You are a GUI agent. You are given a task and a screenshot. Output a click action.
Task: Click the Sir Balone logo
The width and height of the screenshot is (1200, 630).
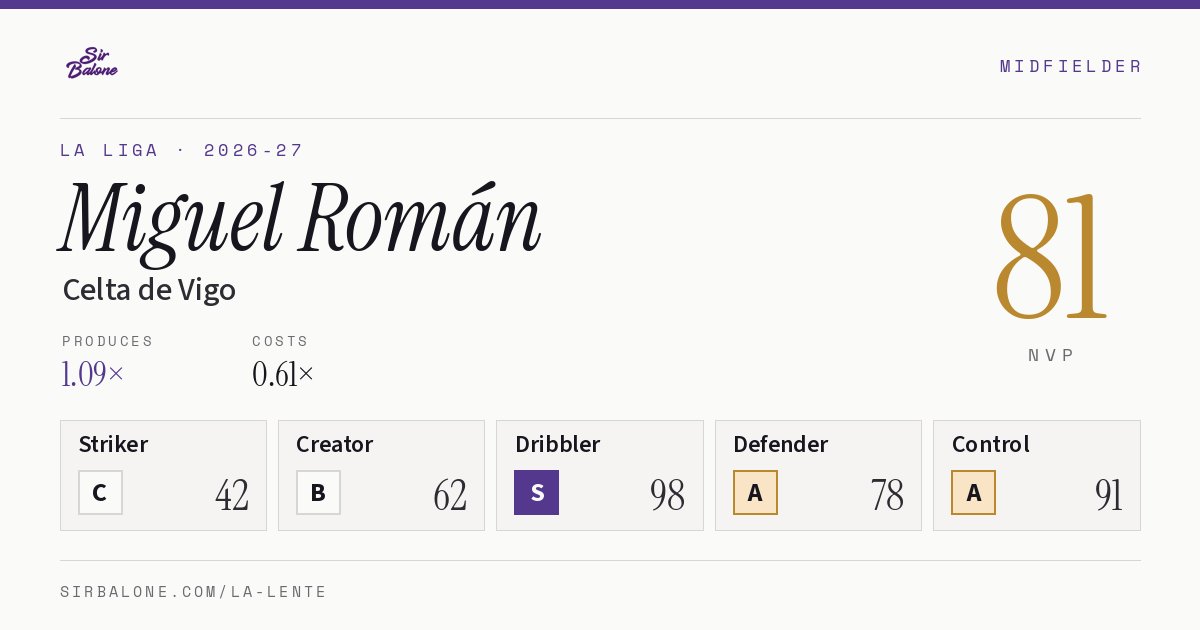click(91, 62)
